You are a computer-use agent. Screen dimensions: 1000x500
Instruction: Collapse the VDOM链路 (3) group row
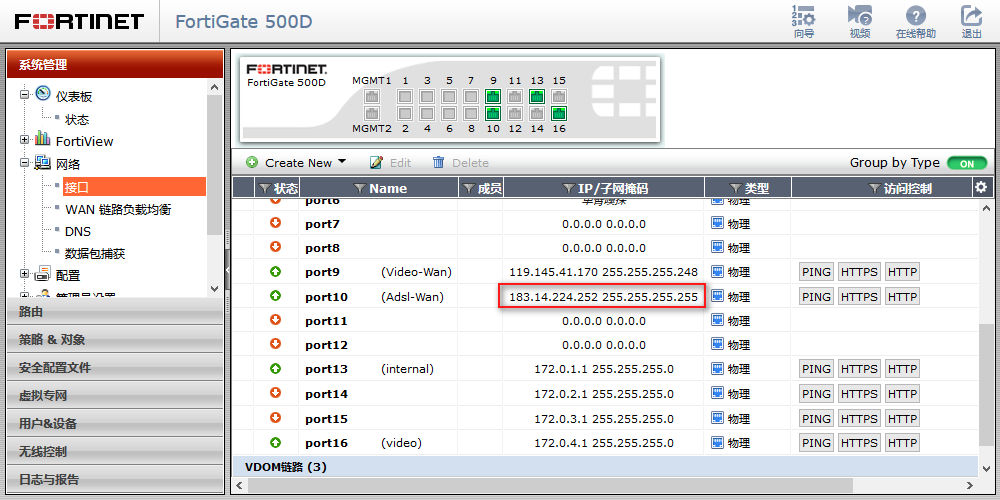(603, 467)
